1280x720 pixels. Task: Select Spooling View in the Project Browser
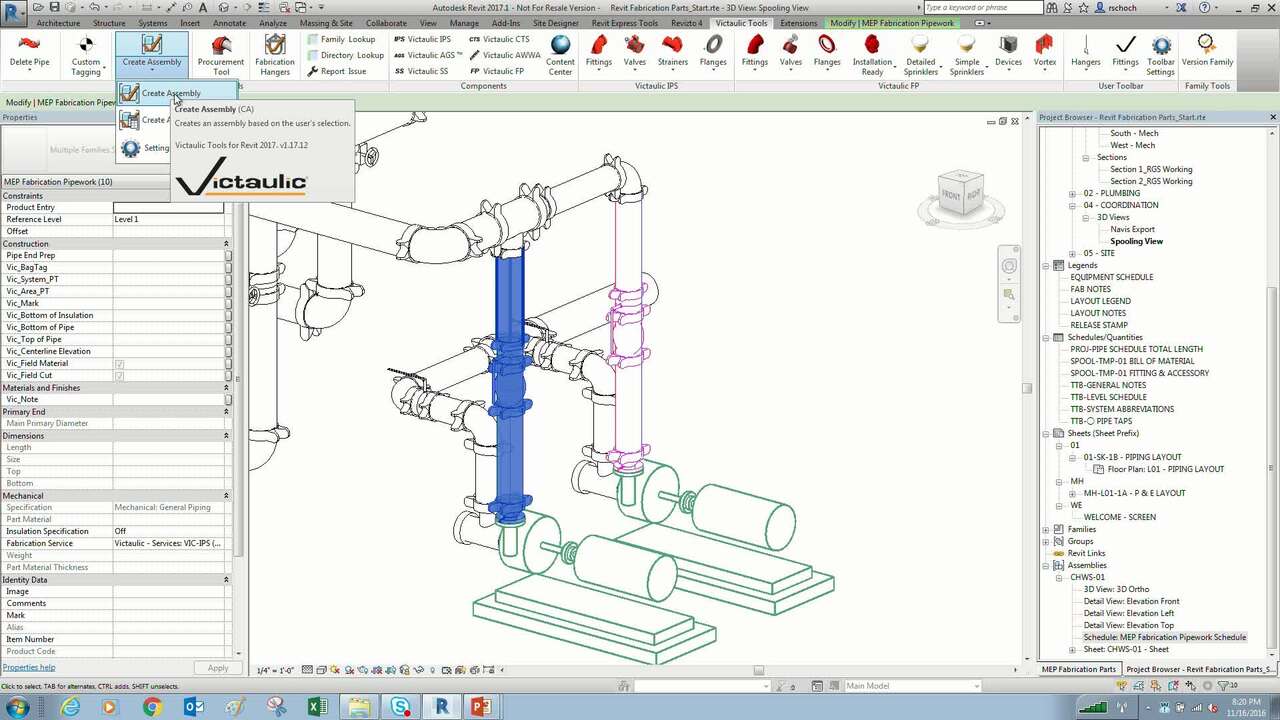click(1136, 241)
